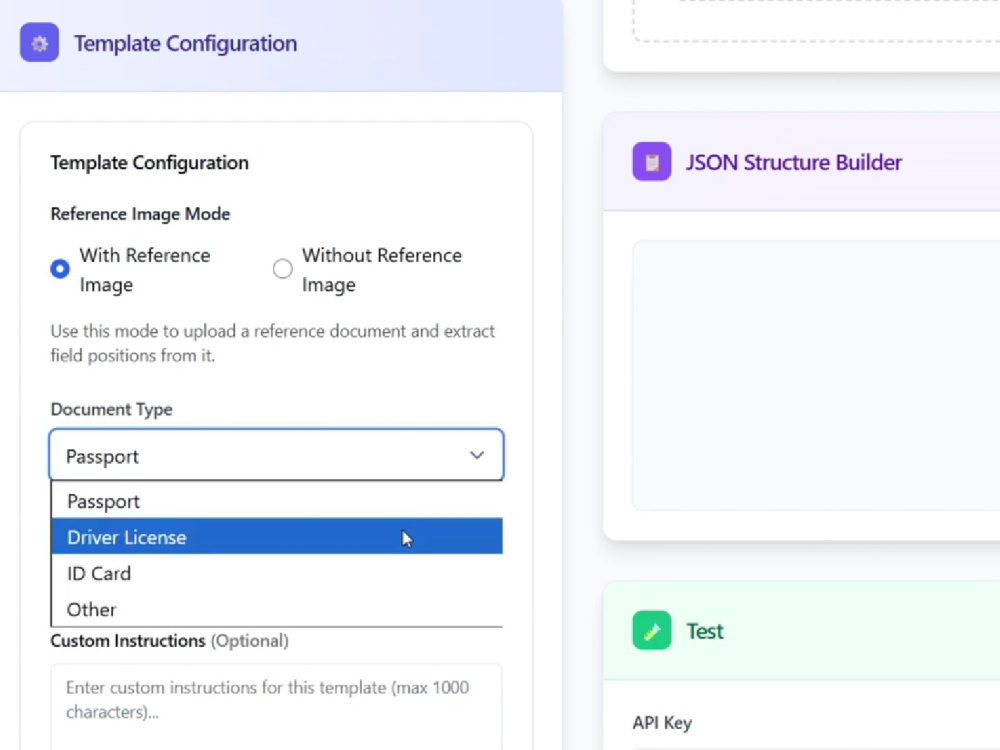This screenshot has width=1000, height=750.
Task: Click into the Custom Instructions text area
Action: (277, 707)
